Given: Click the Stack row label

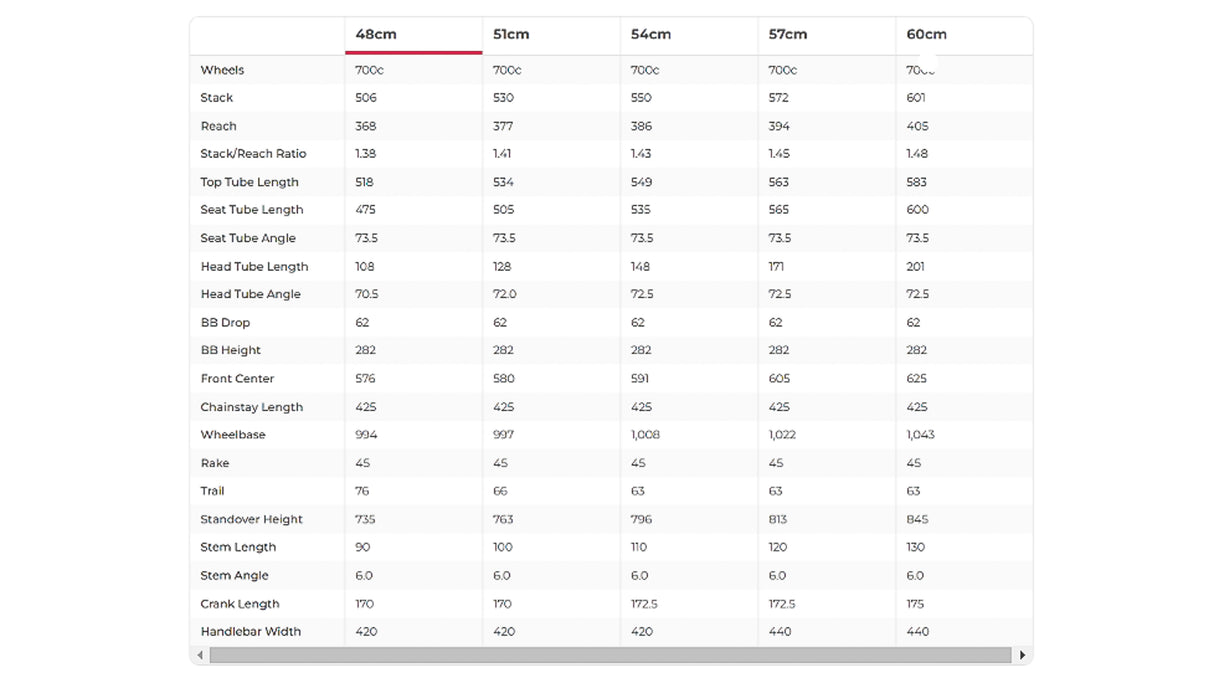Looking at the screenshot, I should [217, 98].
